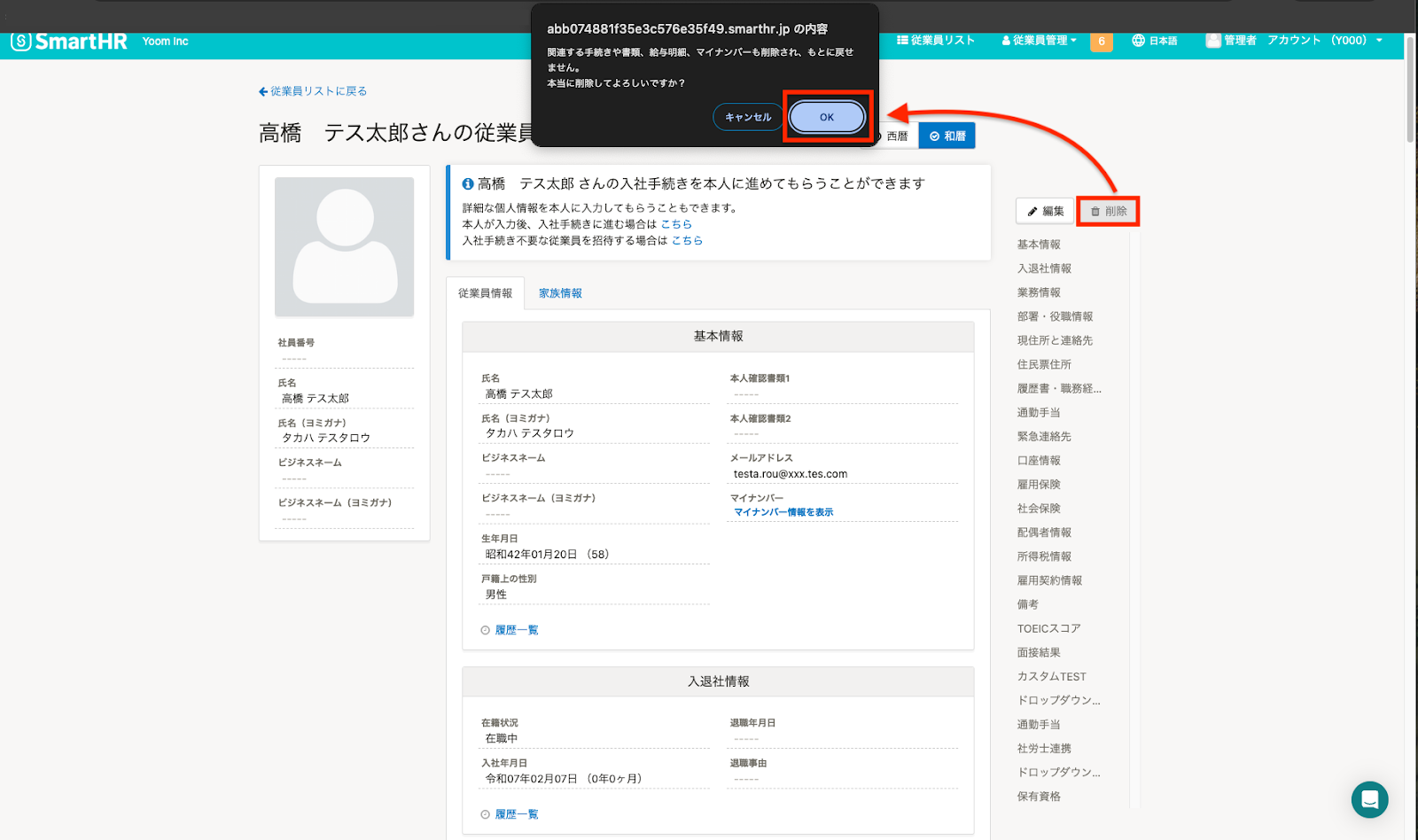Expand the 従業員管理 dropdown menu
This screenshot has width=1418, height=840.
(x=1039, y=41)
